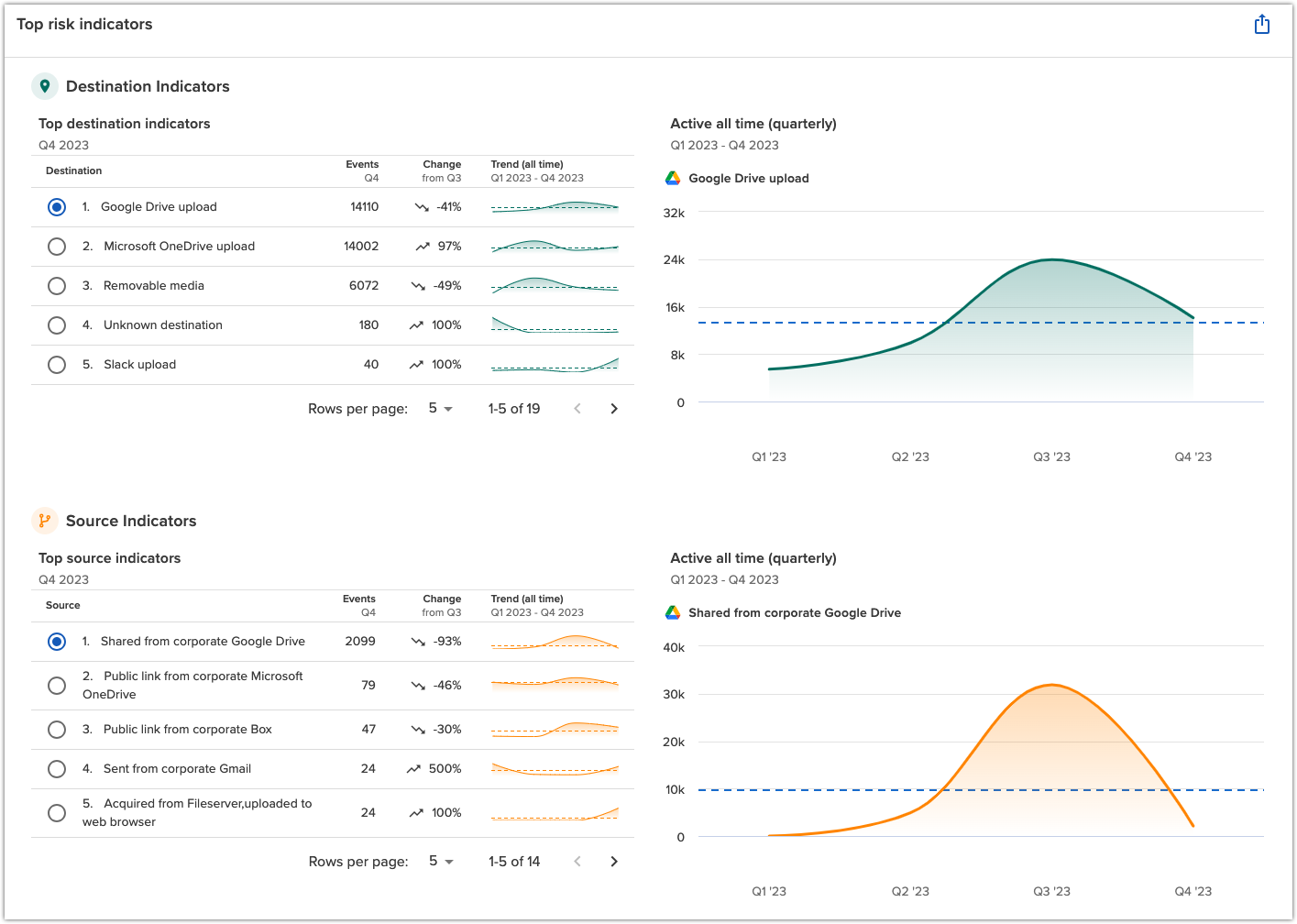Click the upward trend icon next to 97%
This screenshot has width=1297, height=924.
click(422, 246)
